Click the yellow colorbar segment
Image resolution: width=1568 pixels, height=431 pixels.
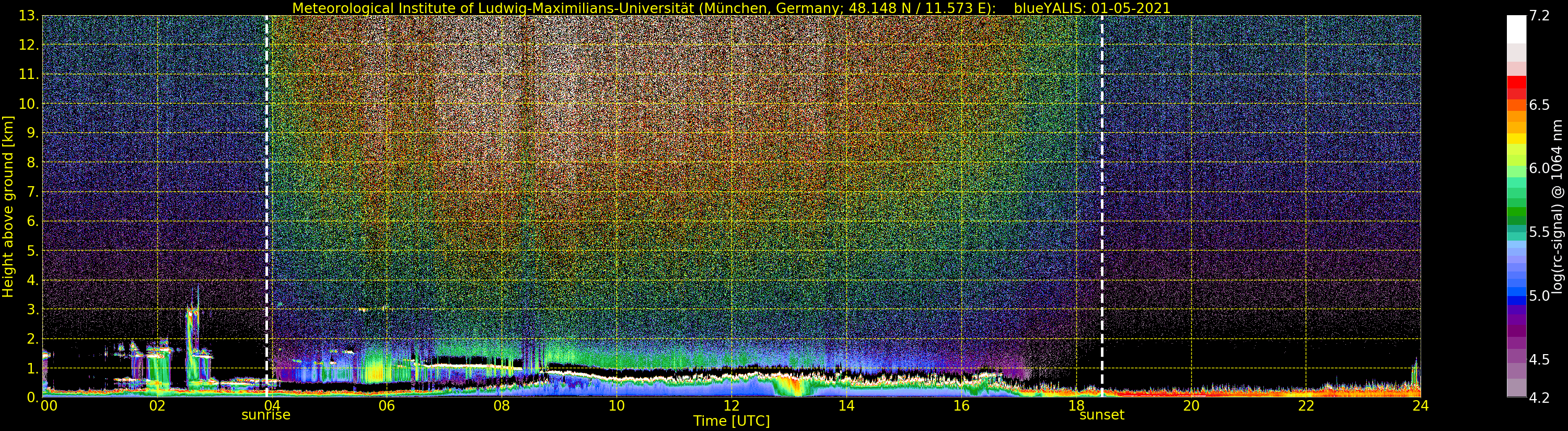pyautogui.click(x=1516, y=139)
